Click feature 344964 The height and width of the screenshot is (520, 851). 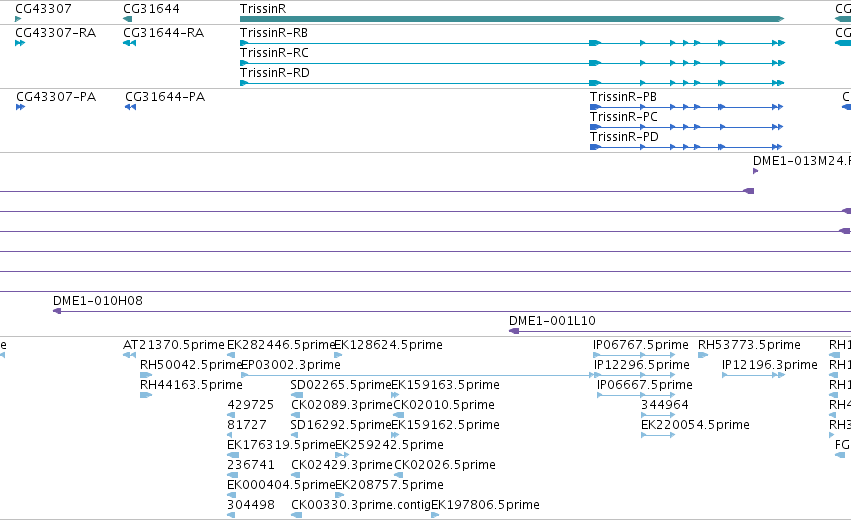665,405
